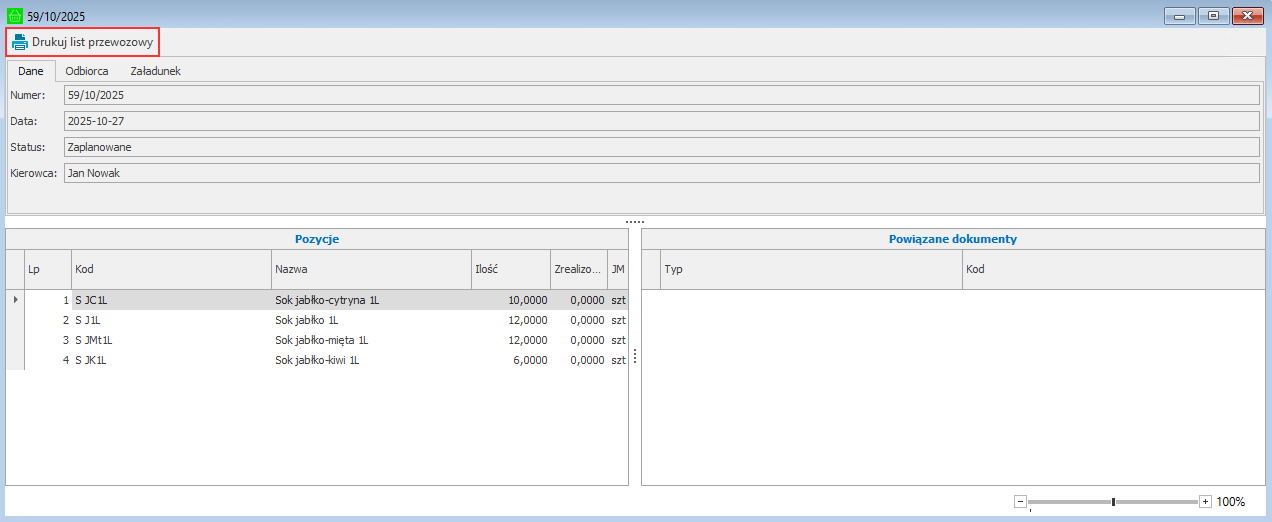Click the Kierowca field with Jan Nowak
Screen dimensions: 1272x522
(x=660, y=173)
